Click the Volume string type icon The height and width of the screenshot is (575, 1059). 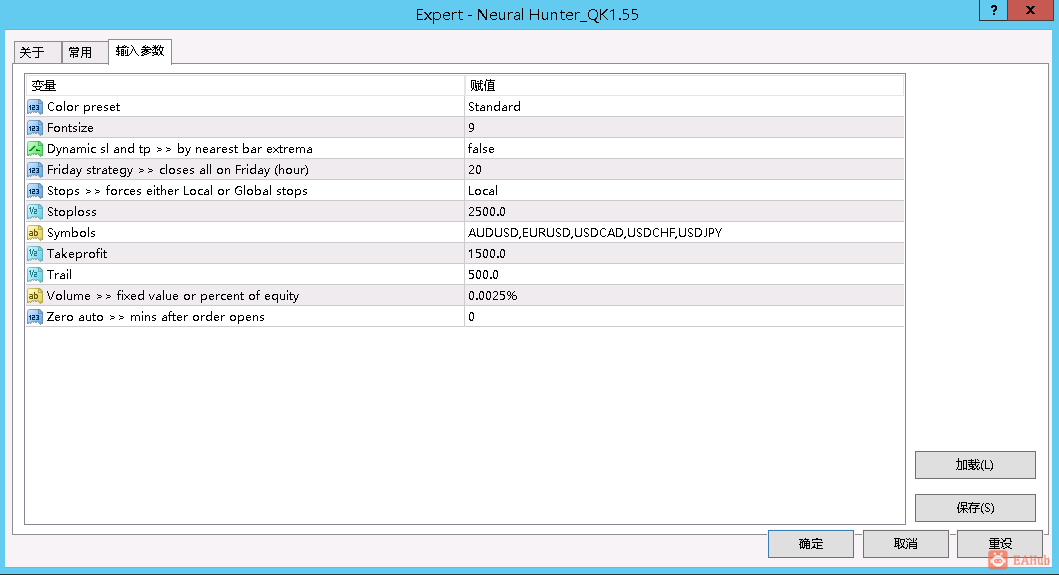[34, 295]
